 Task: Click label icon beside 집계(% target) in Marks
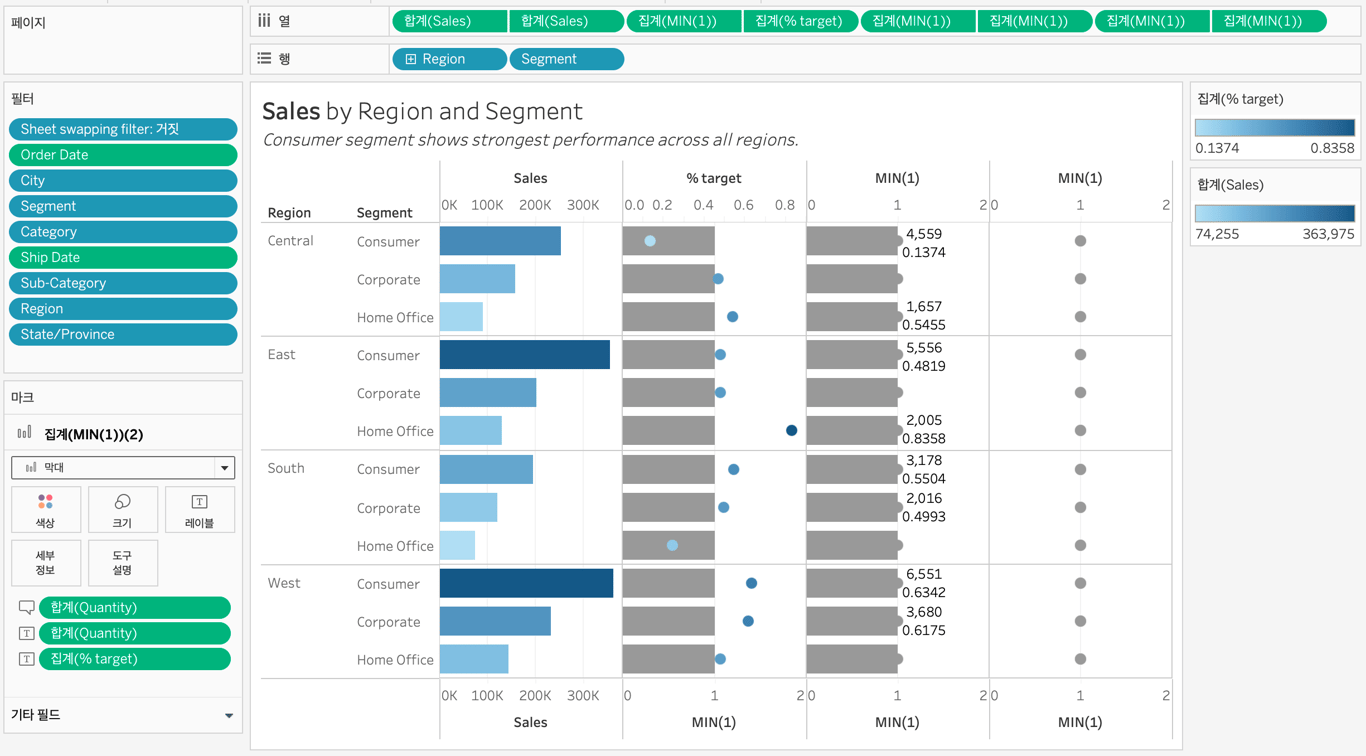[x=27, y=659]
